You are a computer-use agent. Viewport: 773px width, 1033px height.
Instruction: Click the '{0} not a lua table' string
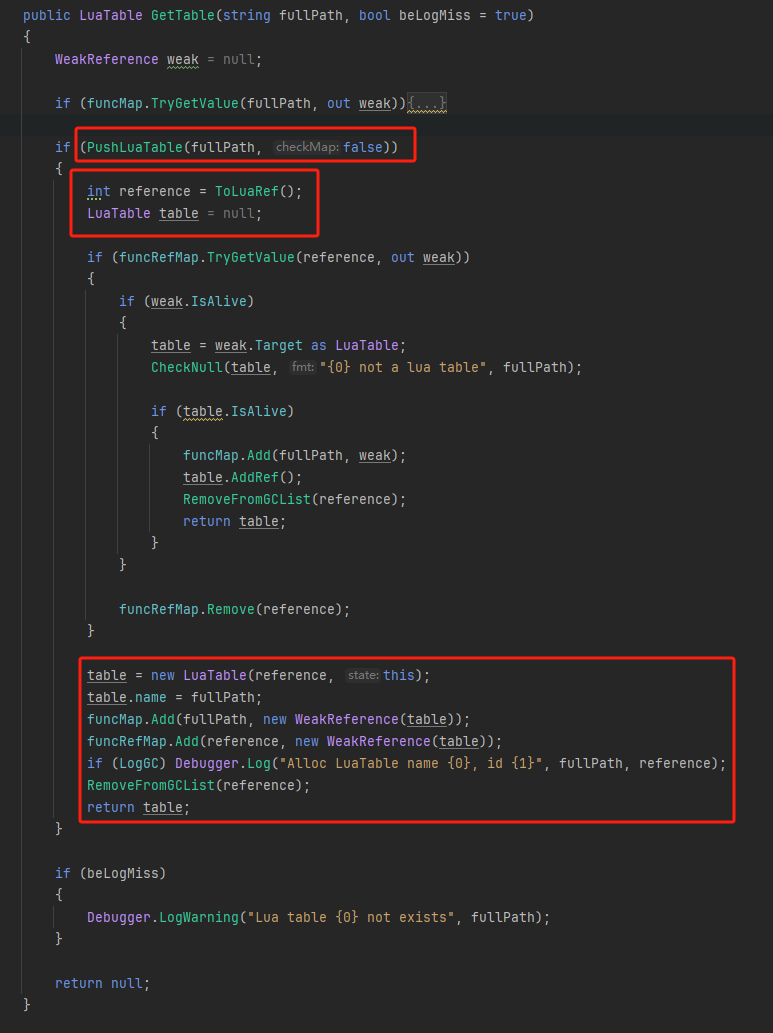point(405,367)
